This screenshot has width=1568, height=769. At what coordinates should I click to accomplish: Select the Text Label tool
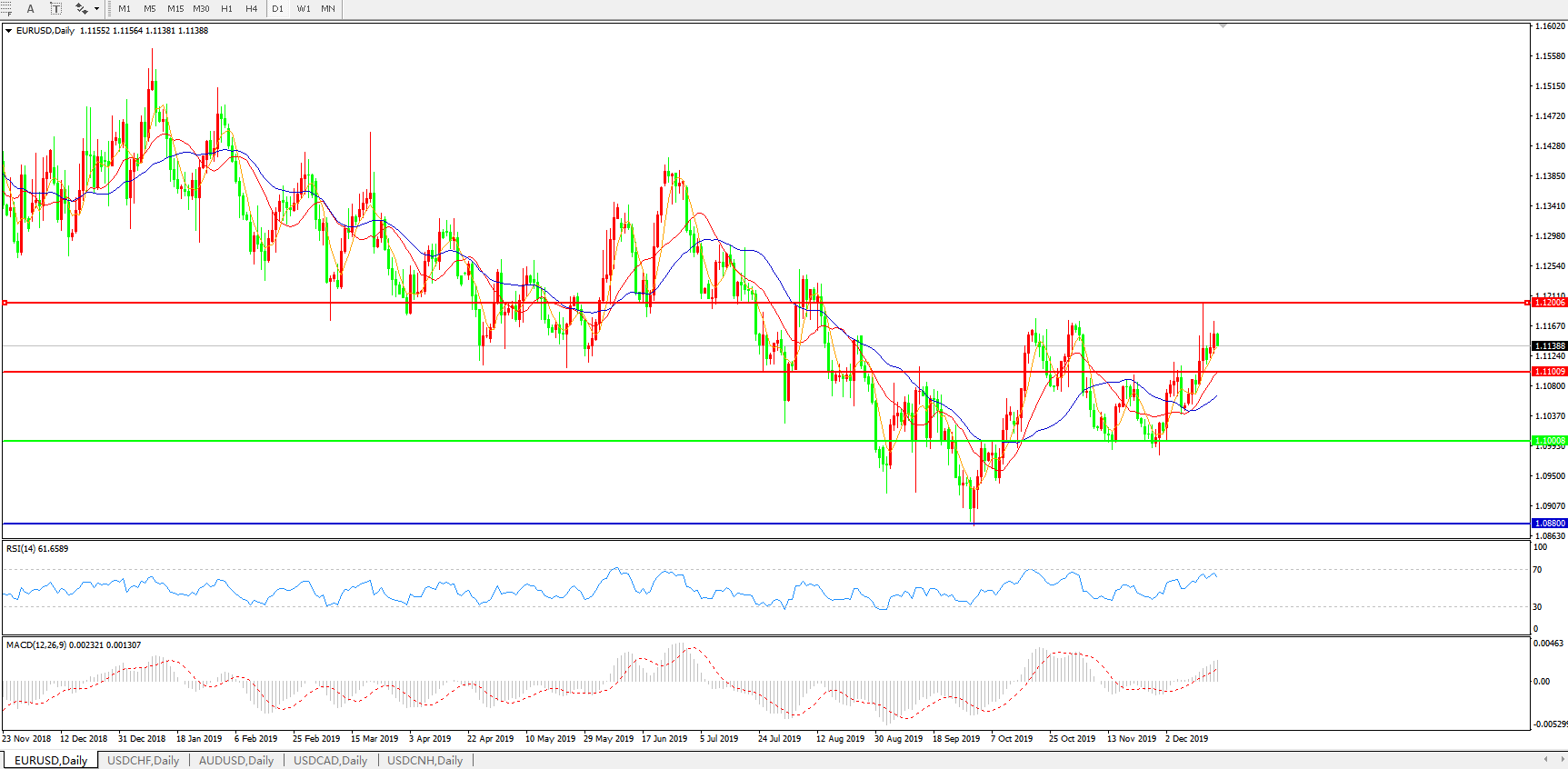click(x=55, y=9)
